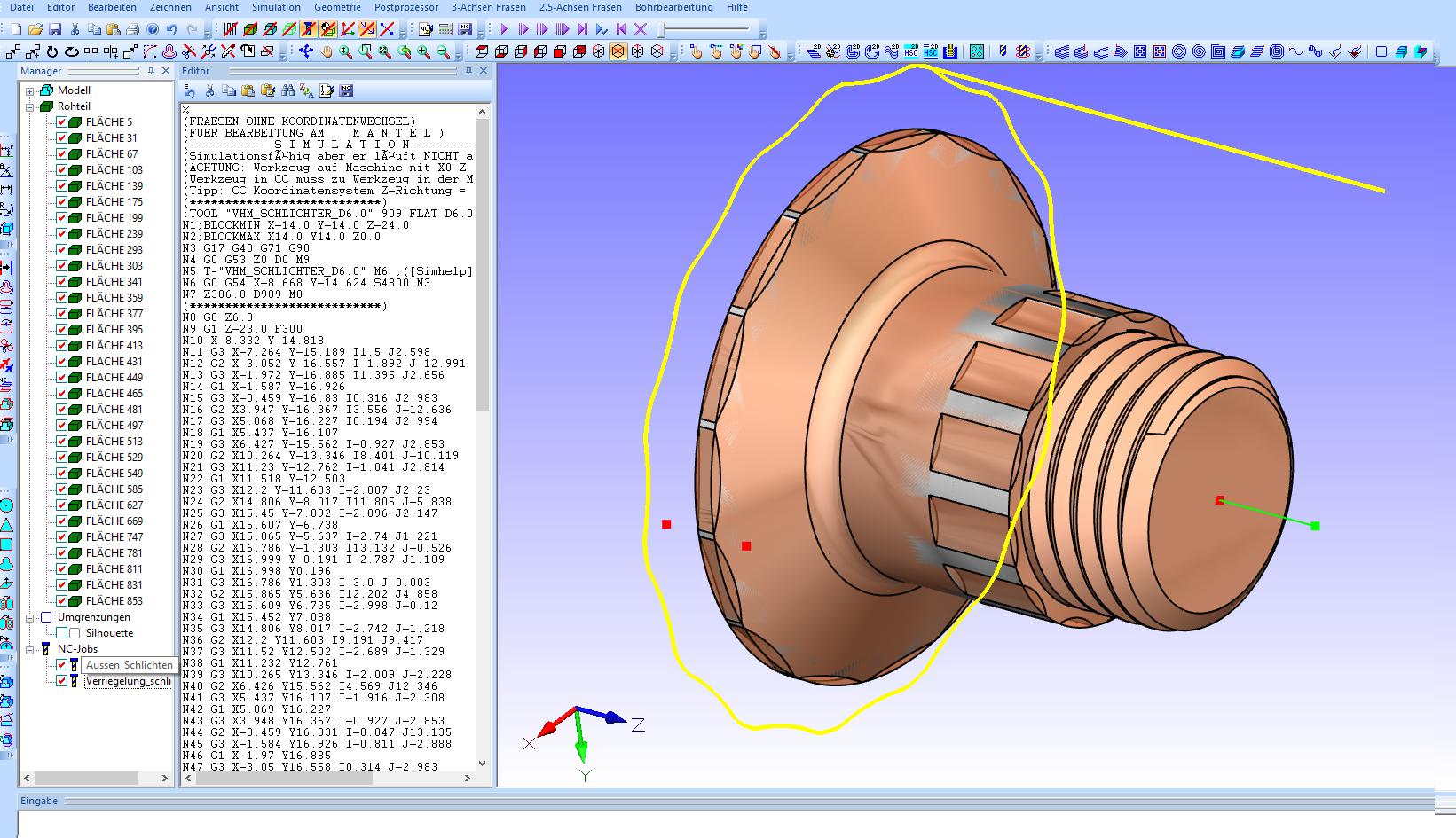Click the simulation speed slider handle
Image resolution: width=1456 pixels, height=838 pixels.
point(662,29)
